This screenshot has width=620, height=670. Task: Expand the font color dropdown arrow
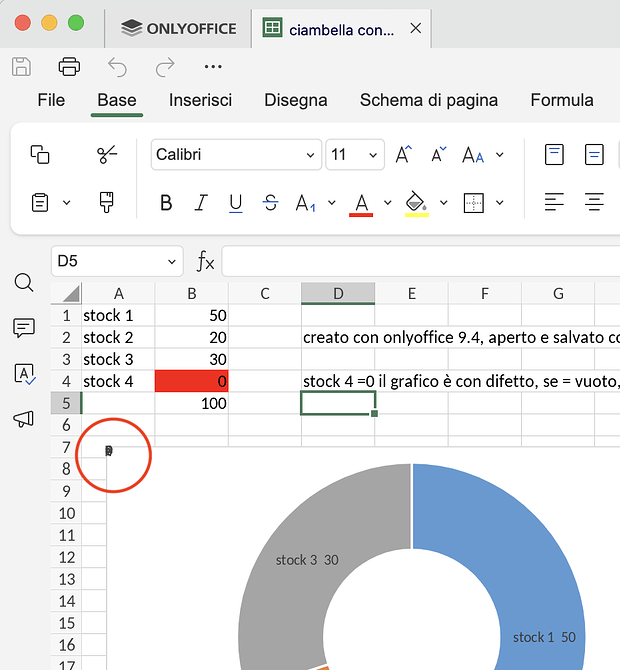(x=388, y=203)
